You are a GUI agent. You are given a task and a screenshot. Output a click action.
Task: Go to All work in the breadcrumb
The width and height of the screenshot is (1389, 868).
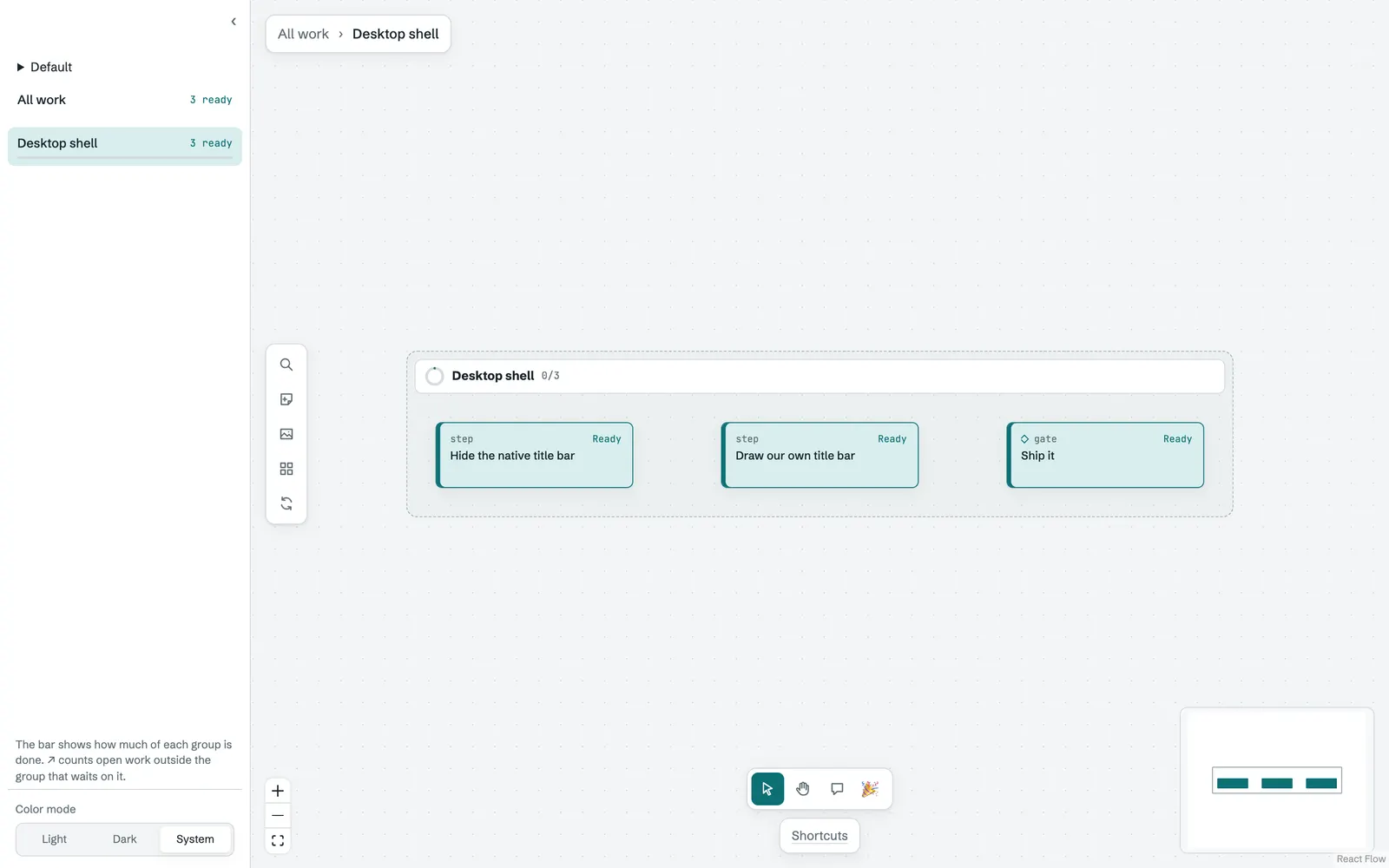304,34
